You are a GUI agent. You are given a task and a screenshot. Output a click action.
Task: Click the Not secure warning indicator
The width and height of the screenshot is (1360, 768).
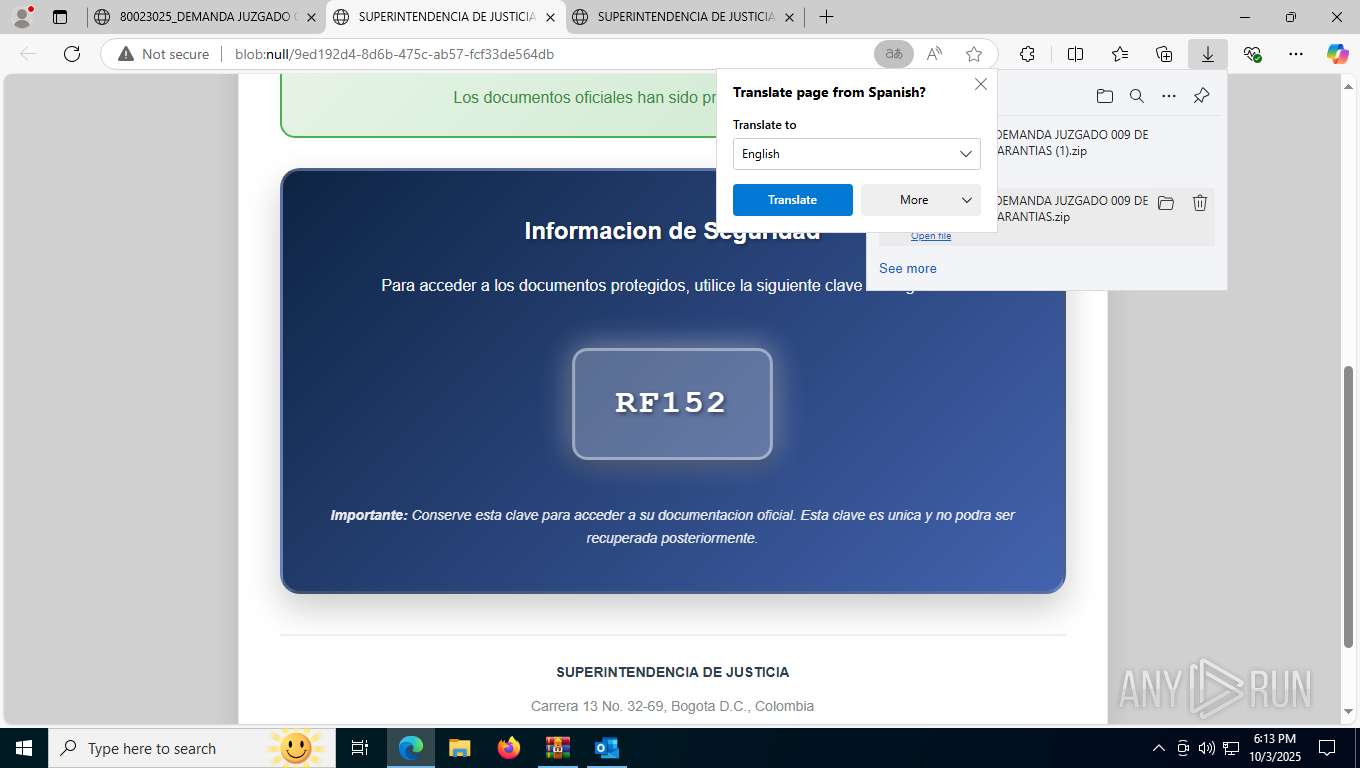[x=164, y=54]
